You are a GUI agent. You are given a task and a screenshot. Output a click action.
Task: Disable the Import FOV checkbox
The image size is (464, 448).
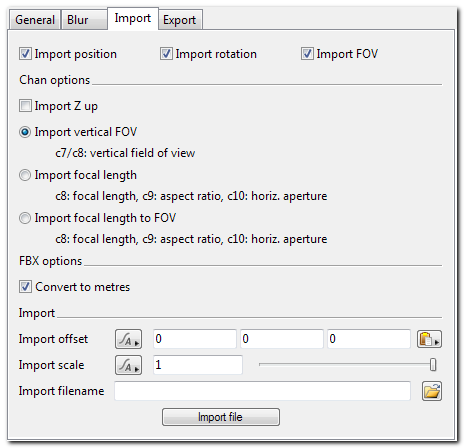pyautogui.click(x=307, y=54)
